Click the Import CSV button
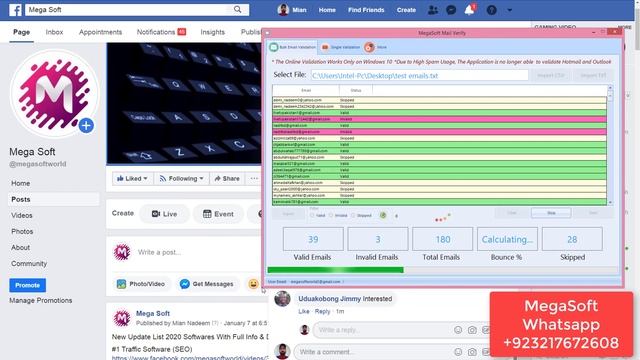Screen dimensions: 640x360 point(550,76)
